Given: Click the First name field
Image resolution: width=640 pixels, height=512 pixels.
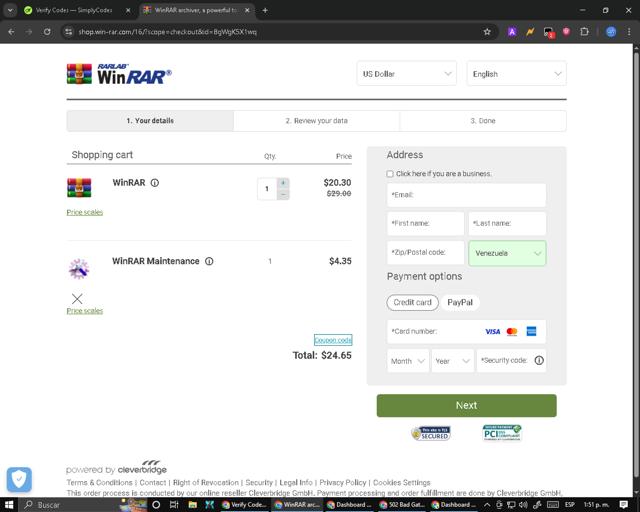Looking at the screenshot, I should [425, 223].
